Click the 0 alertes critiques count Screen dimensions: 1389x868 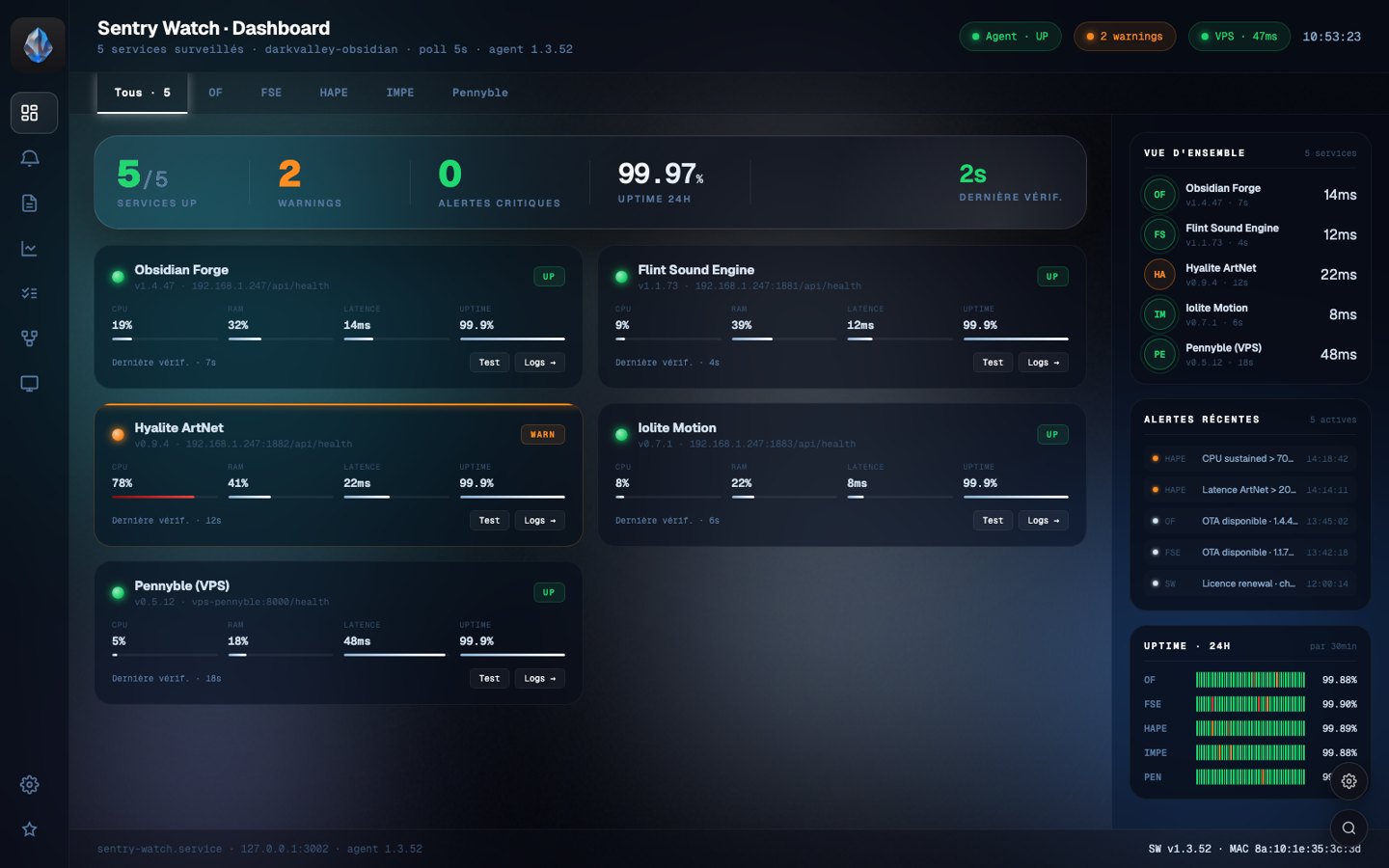(449, 174)
